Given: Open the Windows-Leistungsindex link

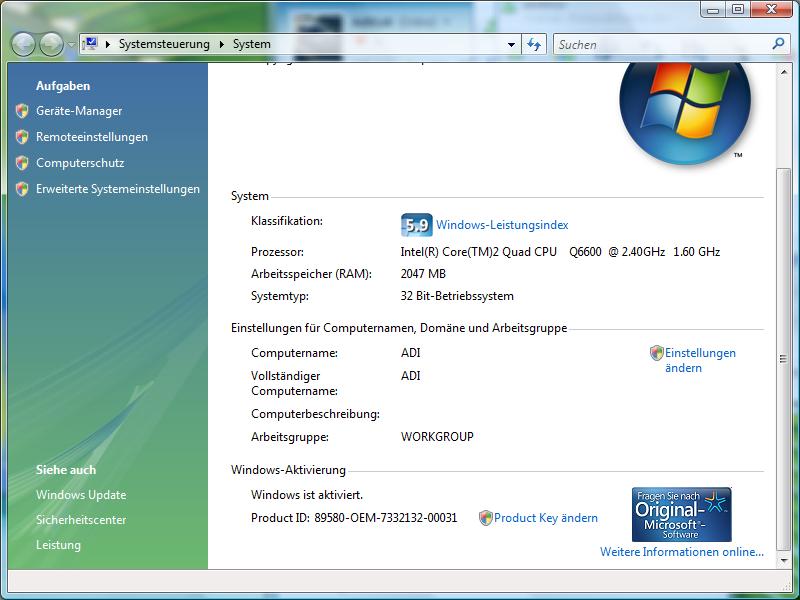Looking at the screenshot, I should 501,225.
